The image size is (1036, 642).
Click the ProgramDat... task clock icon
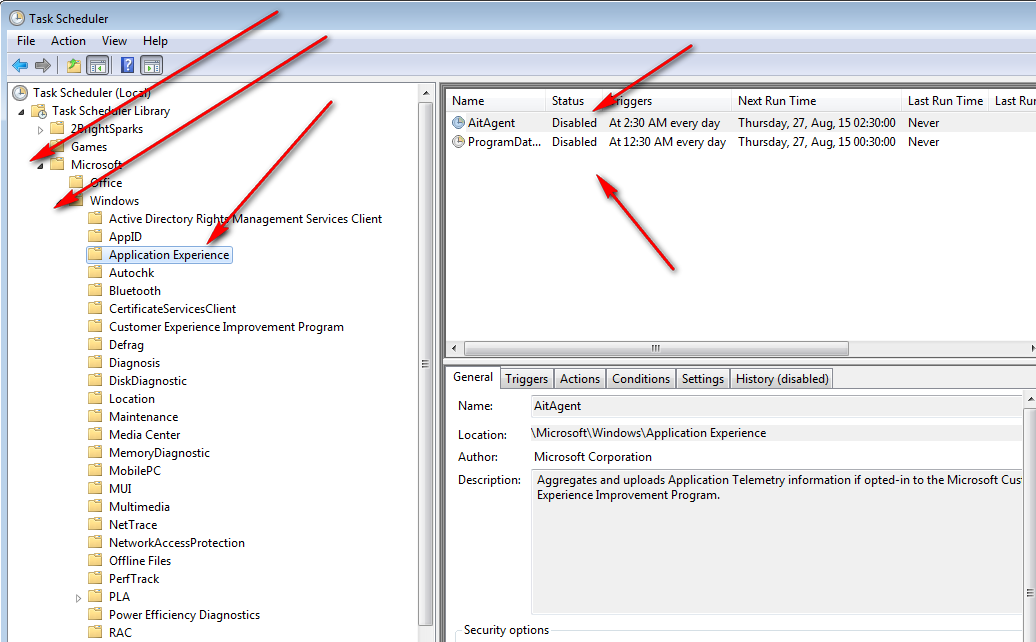click(458, 141)
